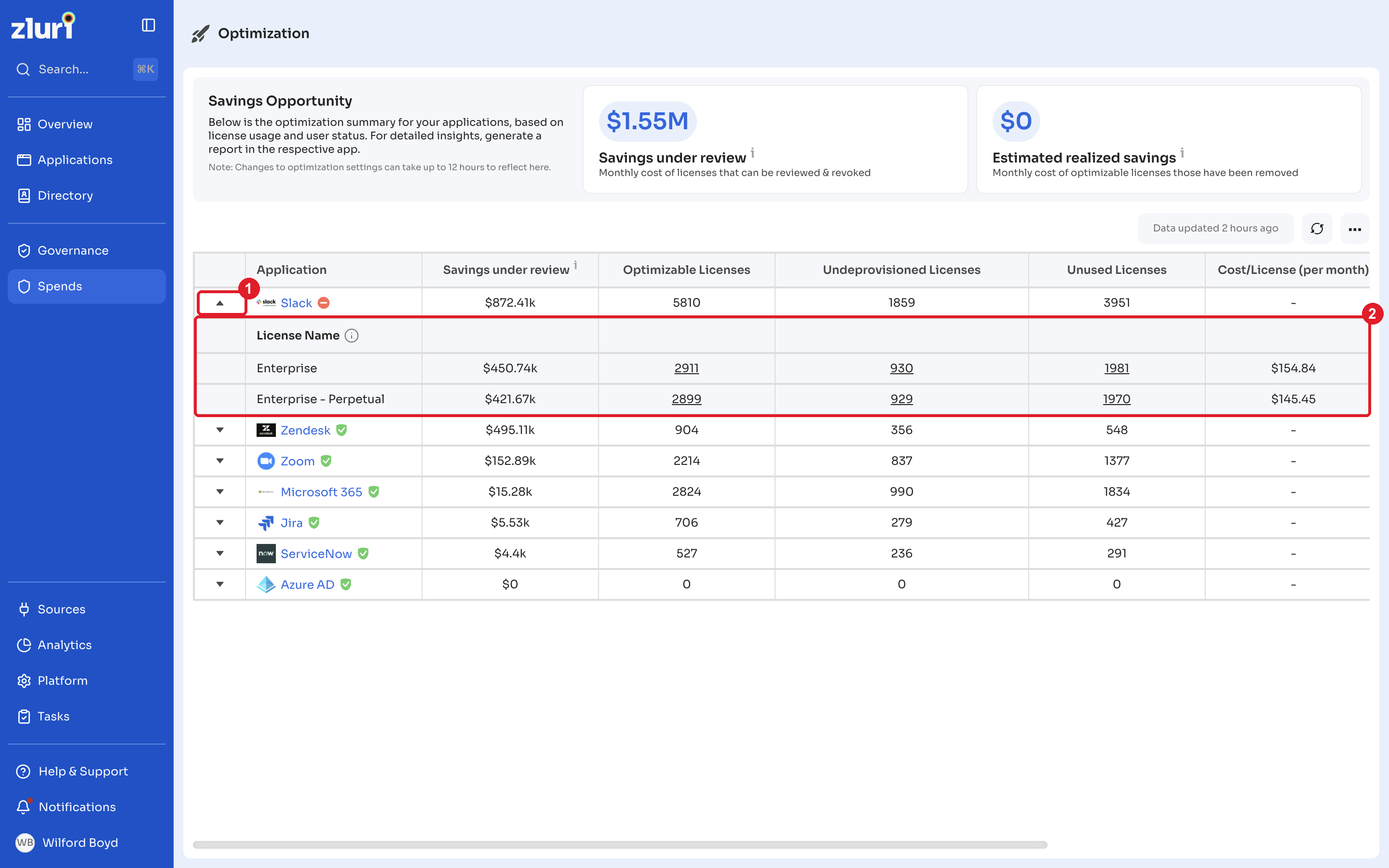Expand the Zendesk row
Viewport: 1389px width, 868px height.
(220, 430)
